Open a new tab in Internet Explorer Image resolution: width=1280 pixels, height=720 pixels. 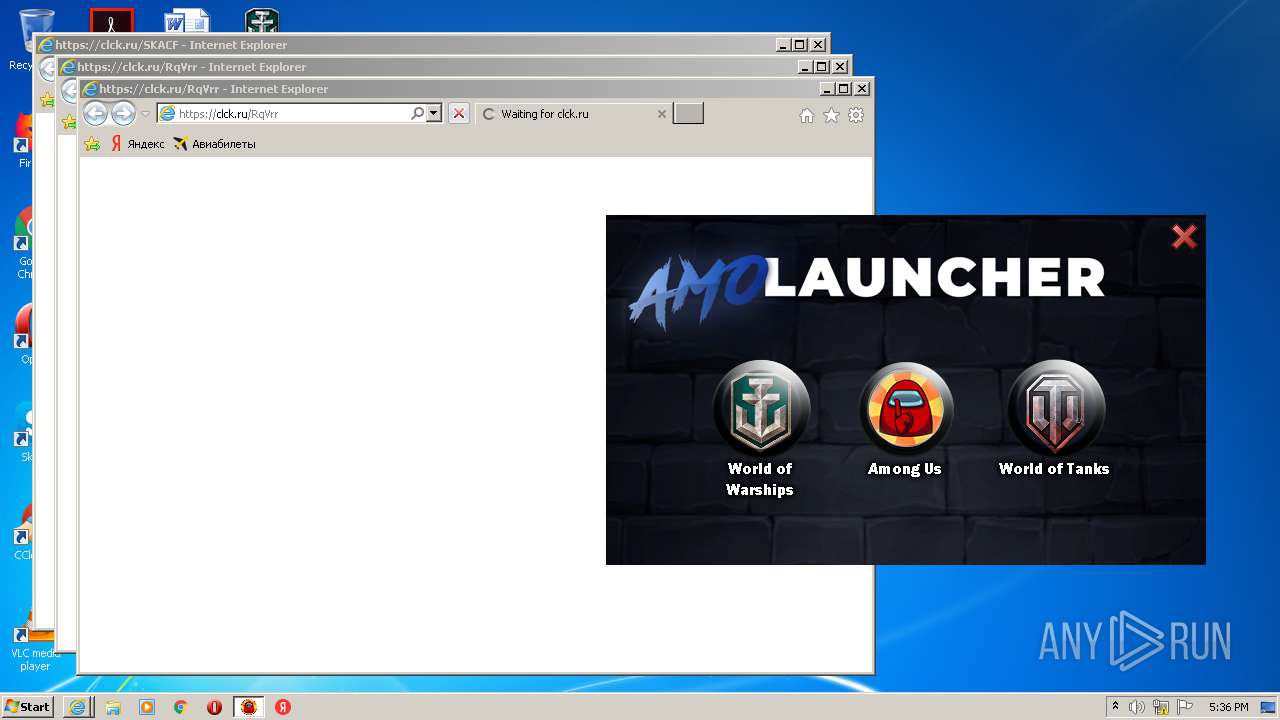pos(688,114)
